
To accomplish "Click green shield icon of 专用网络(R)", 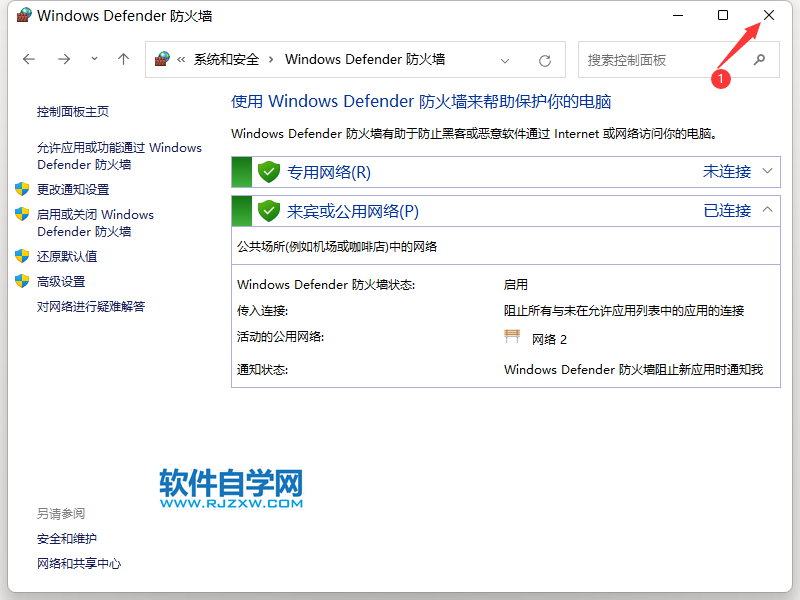I will [269, 172].
